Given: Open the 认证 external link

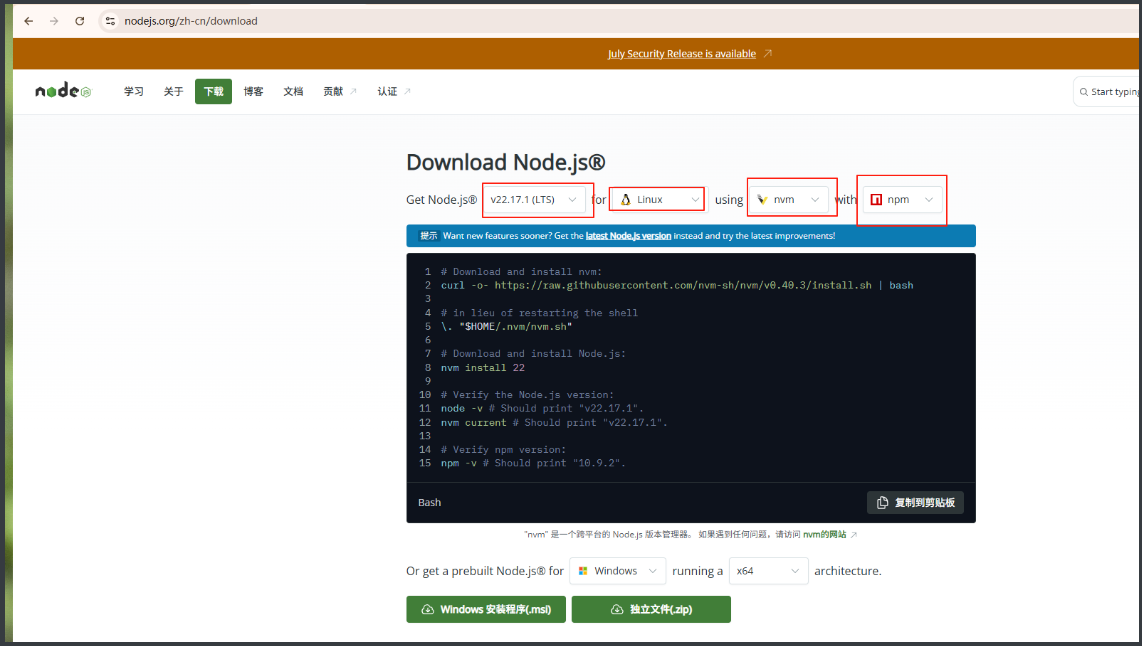Looking at the screenshot, I should click(394, 91).
